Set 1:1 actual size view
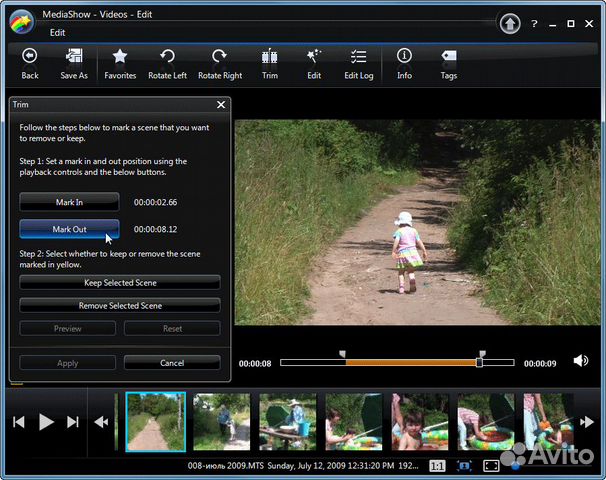This screenshot has height=480, width=606. coord(437,466)
